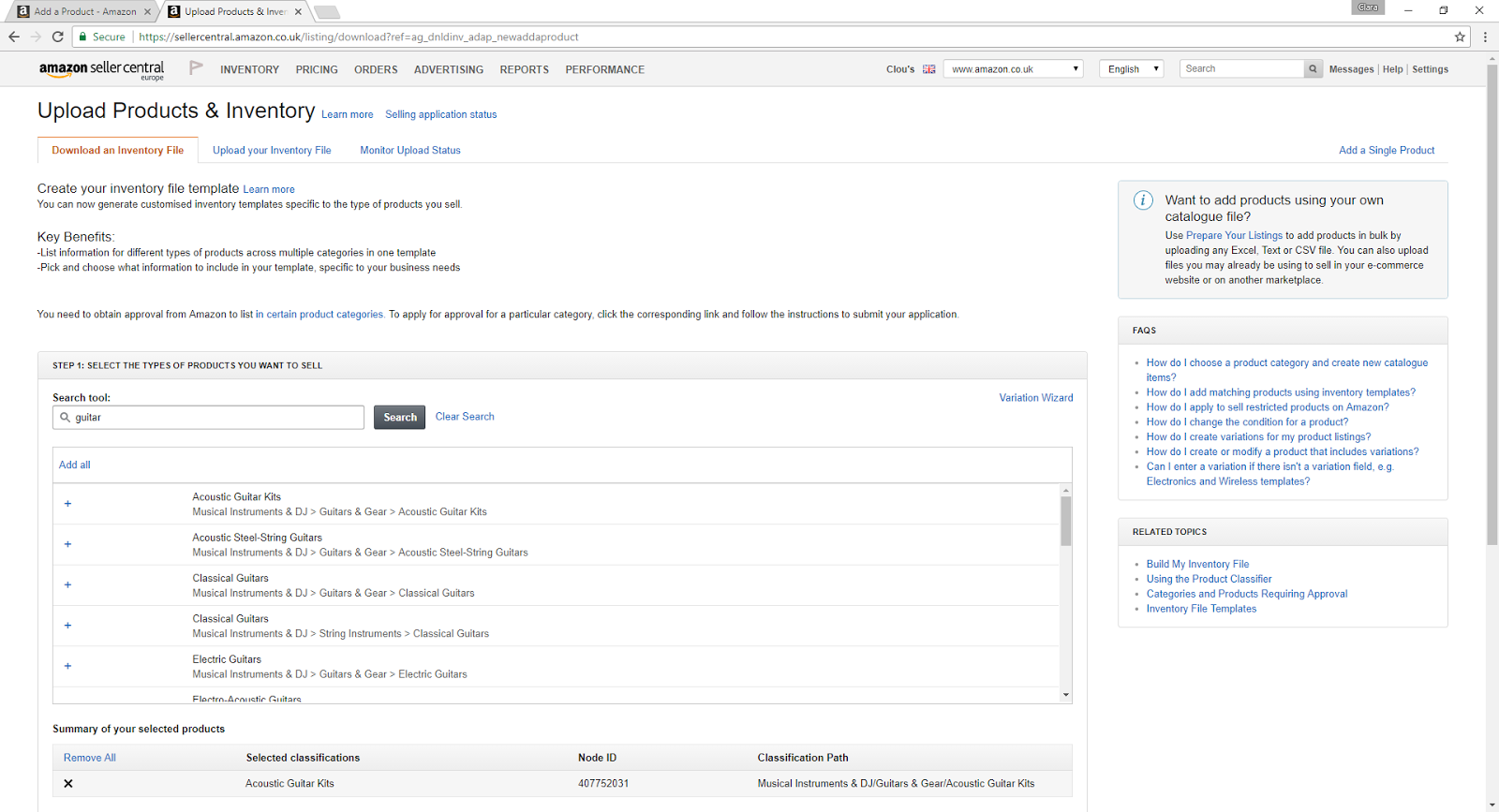
Task: Click Learn more beside inventory file template
Action: (269, 189)
